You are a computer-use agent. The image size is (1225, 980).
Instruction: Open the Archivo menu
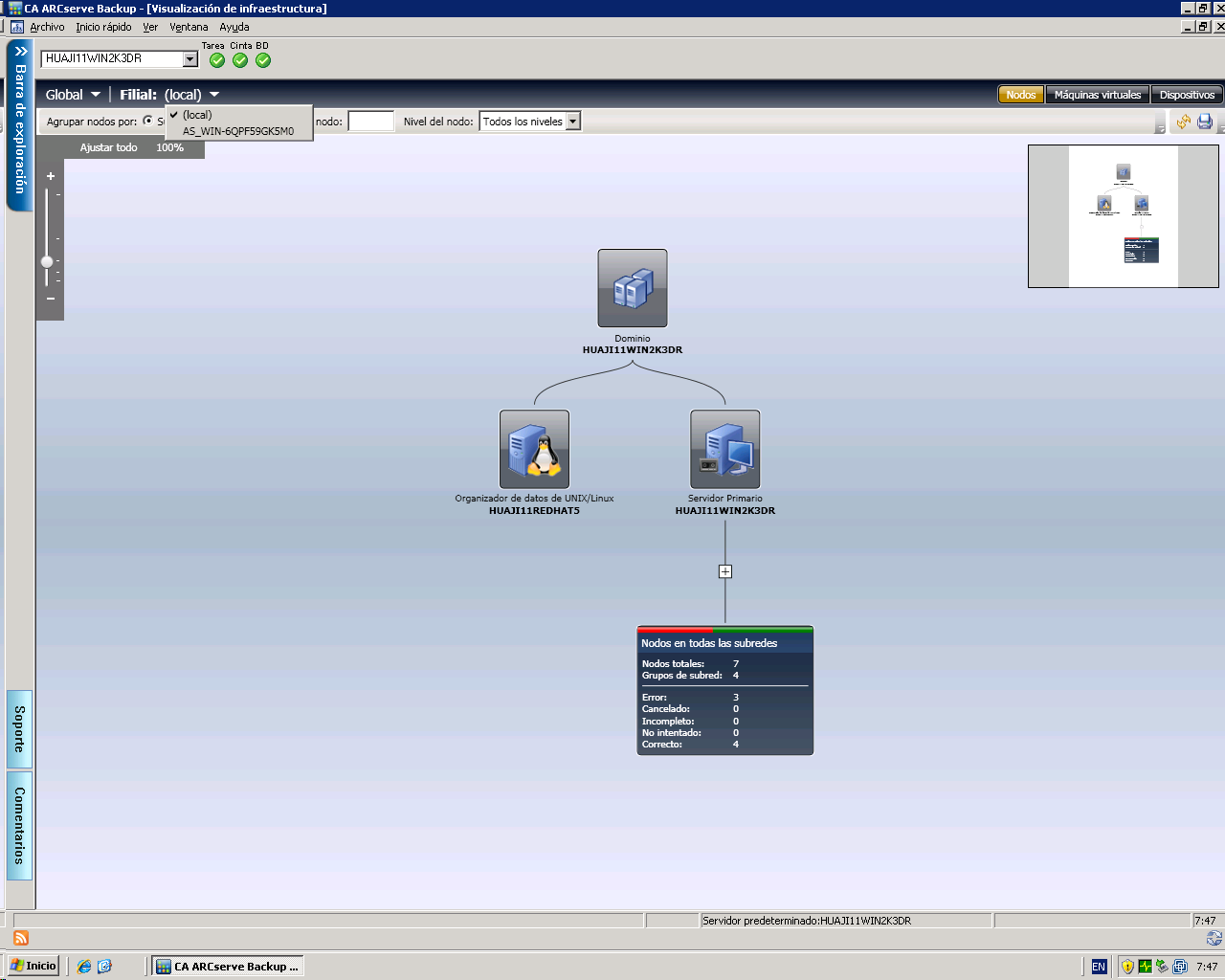[x=47, y=27]
